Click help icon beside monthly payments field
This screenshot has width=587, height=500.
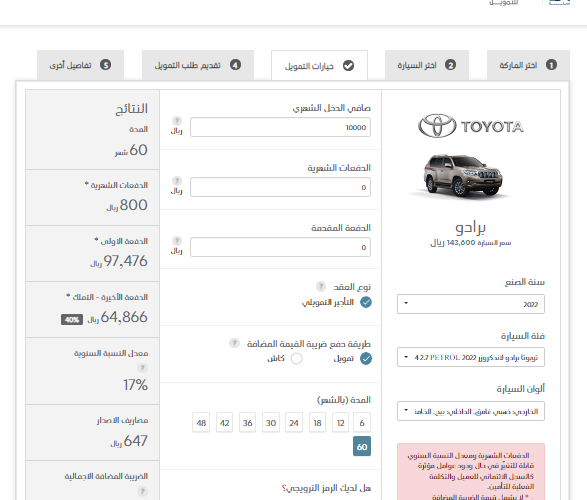click(177, 181)
